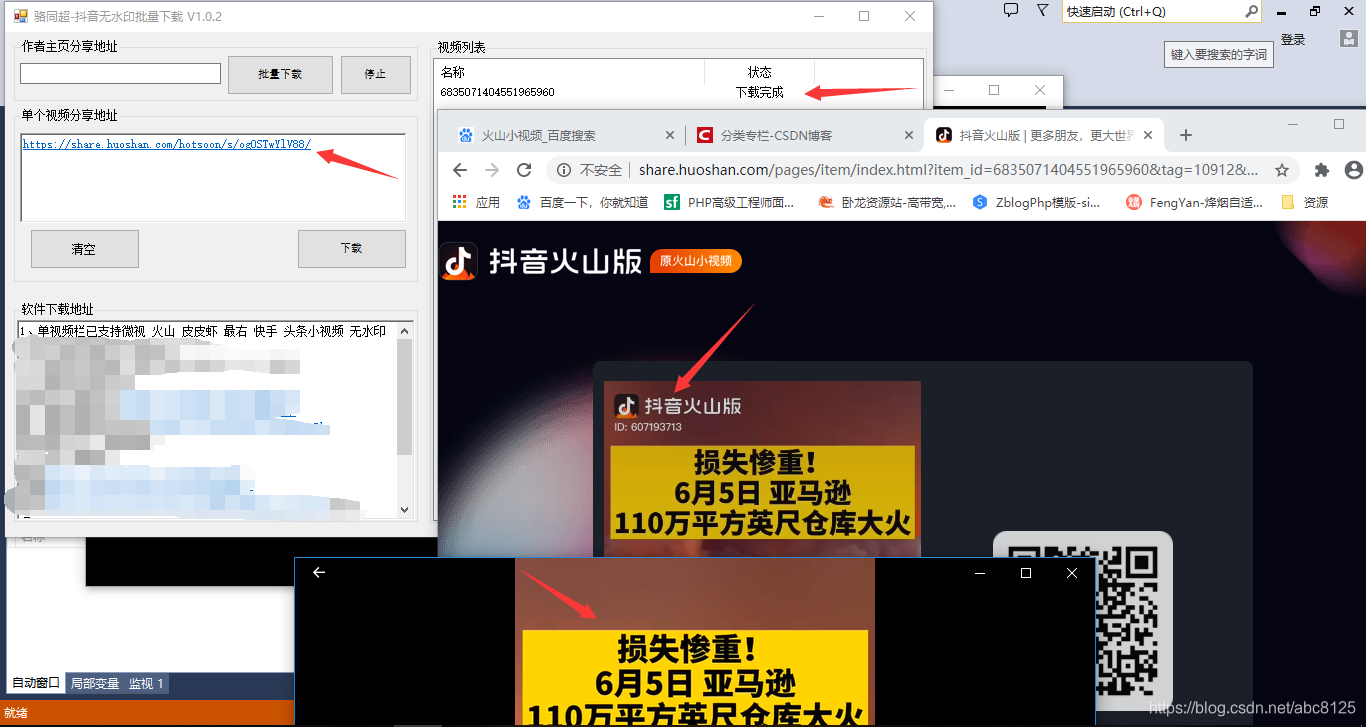Click 登录 sign-in in Visual Studio

(x=1293, y=39)
